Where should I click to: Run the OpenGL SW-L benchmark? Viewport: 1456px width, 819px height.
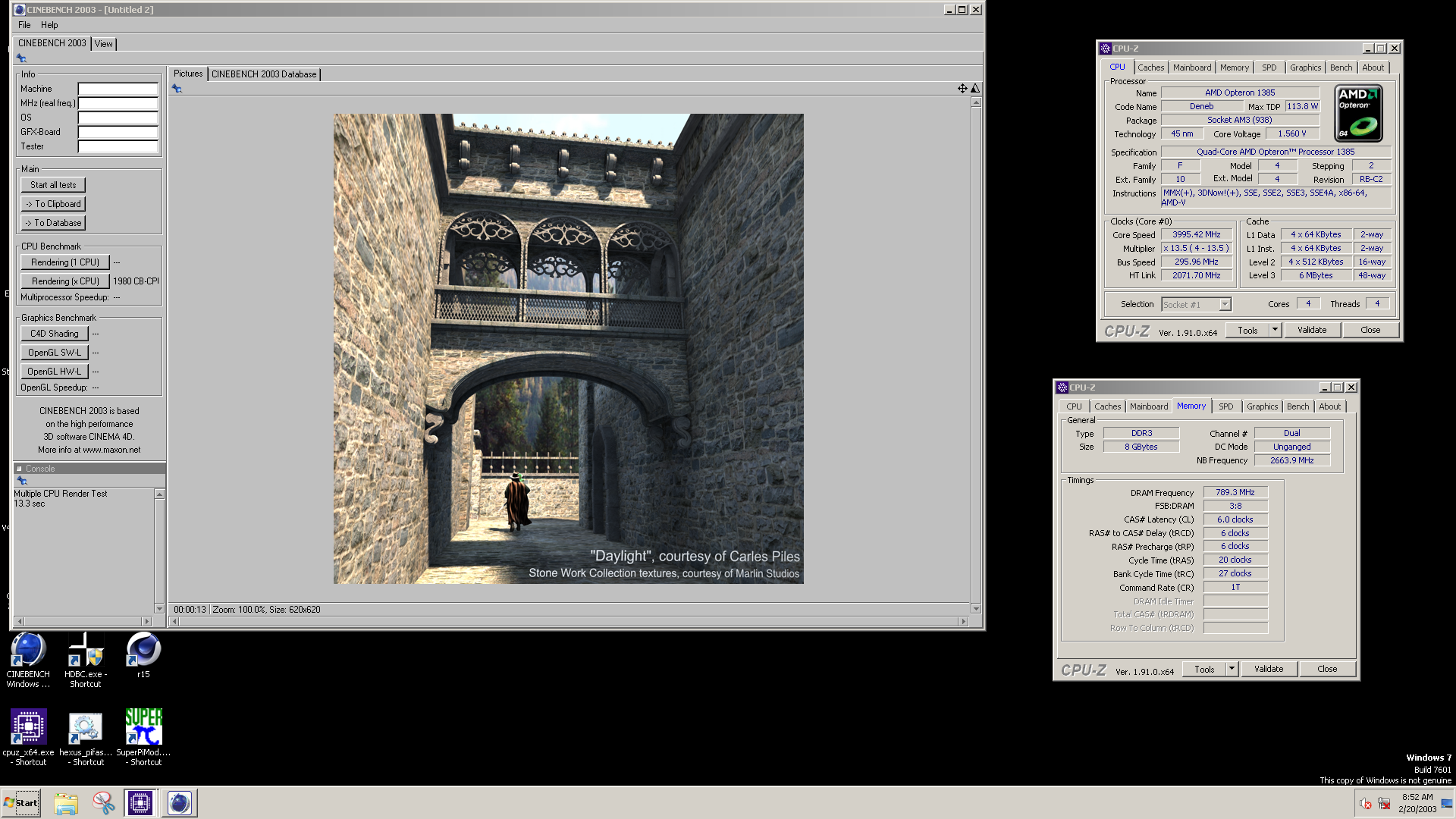pyautogui.click(x=55, y=353)
